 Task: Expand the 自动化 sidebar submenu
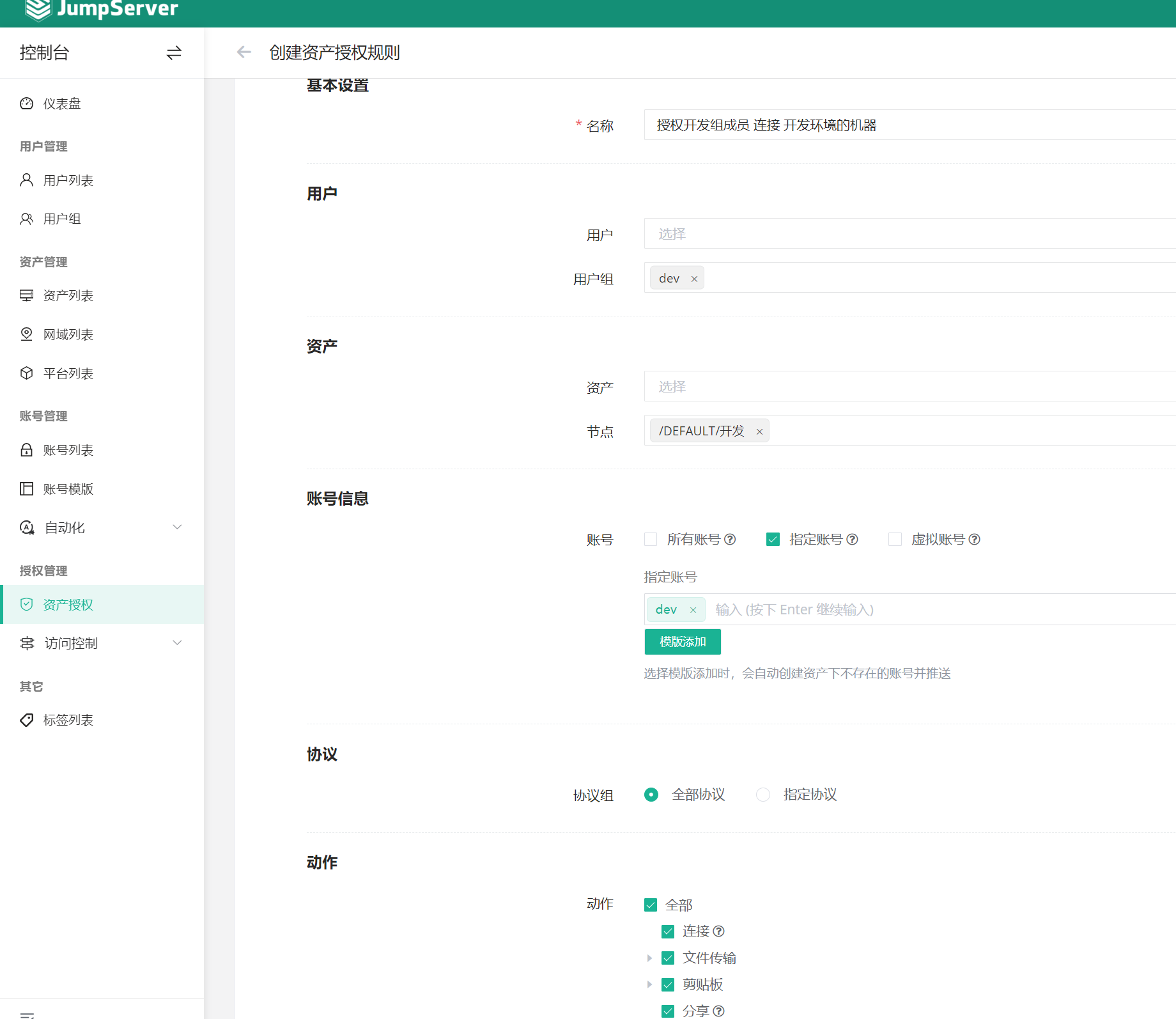[x=177, y=527]
